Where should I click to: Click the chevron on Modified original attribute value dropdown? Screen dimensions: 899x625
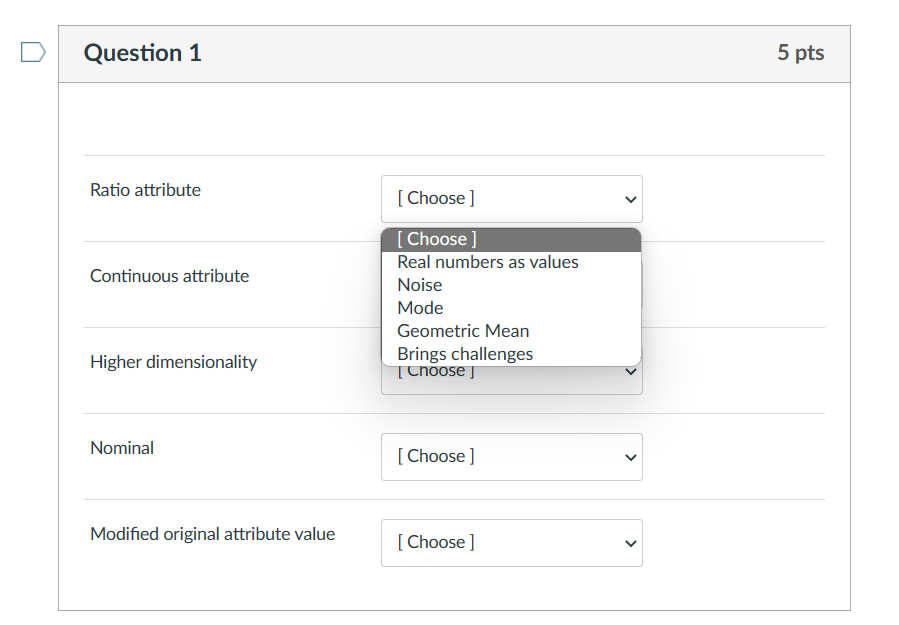pyautogui.click(x=631, y=543)
